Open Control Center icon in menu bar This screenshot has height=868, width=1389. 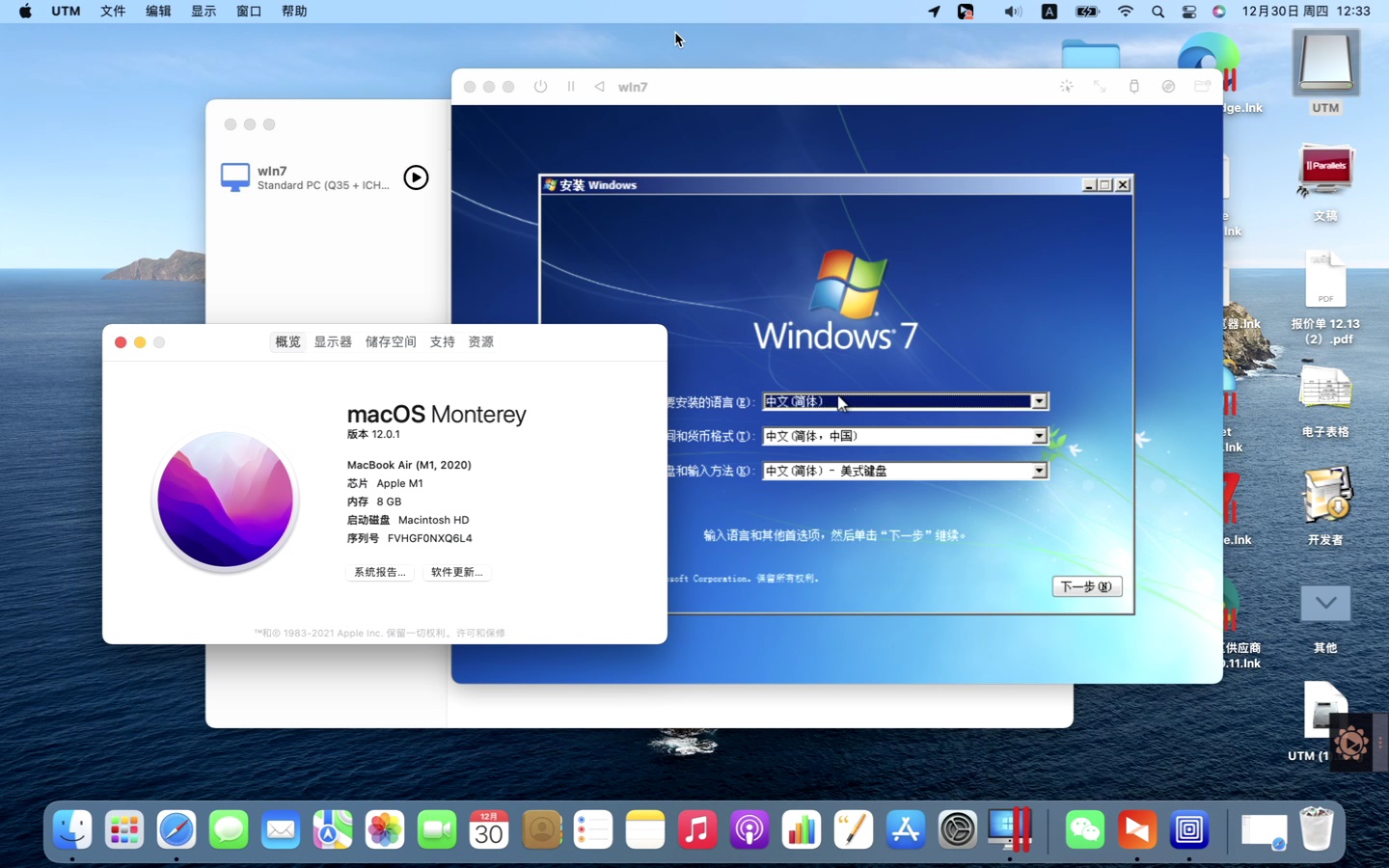click(1189, 12)
